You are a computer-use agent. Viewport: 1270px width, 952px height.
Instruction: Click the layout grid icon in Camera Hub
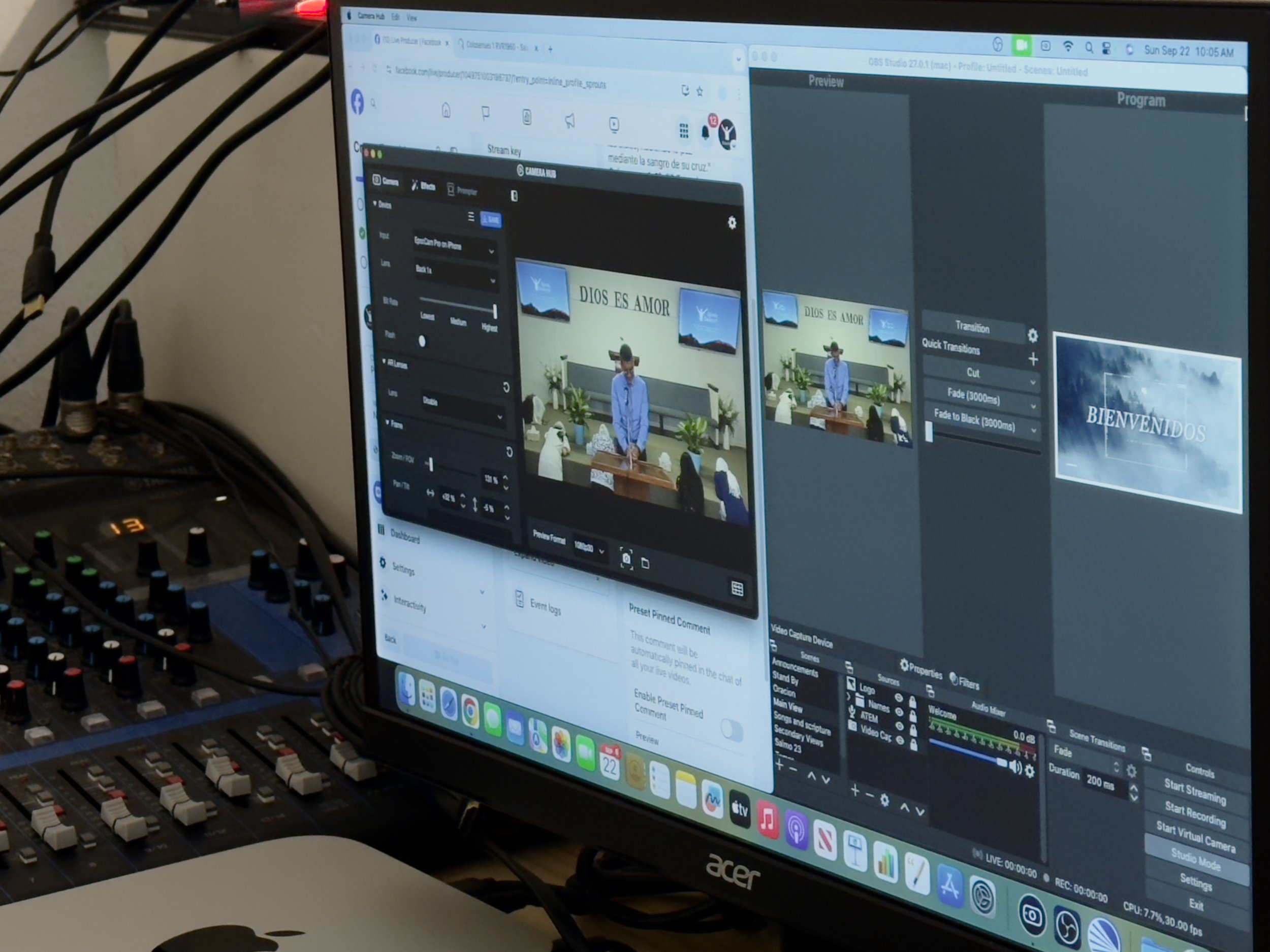tap(737, 588)
